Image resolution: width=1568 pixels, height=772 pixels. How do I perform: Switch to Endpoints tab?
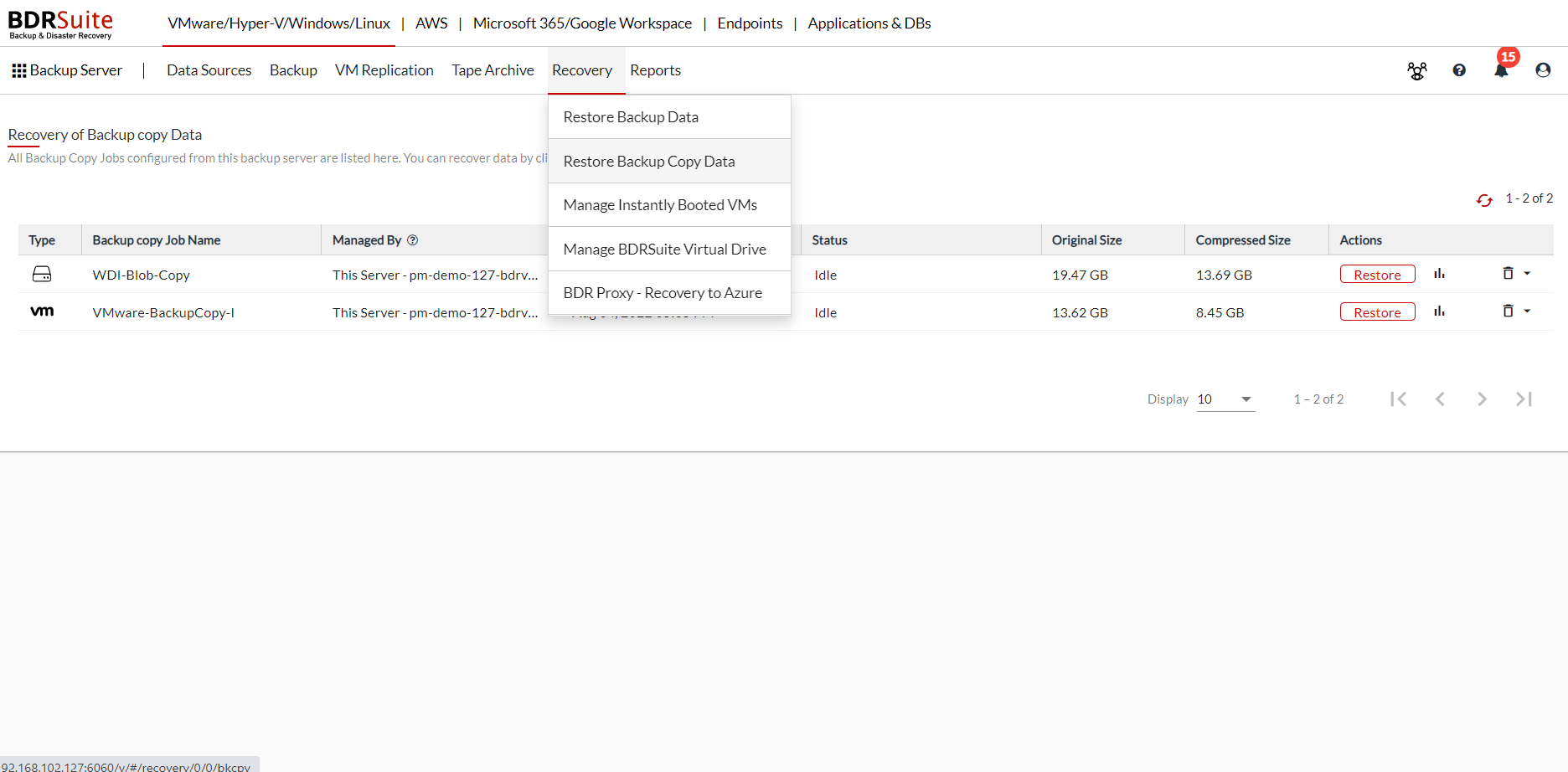[x=750, y=23]
